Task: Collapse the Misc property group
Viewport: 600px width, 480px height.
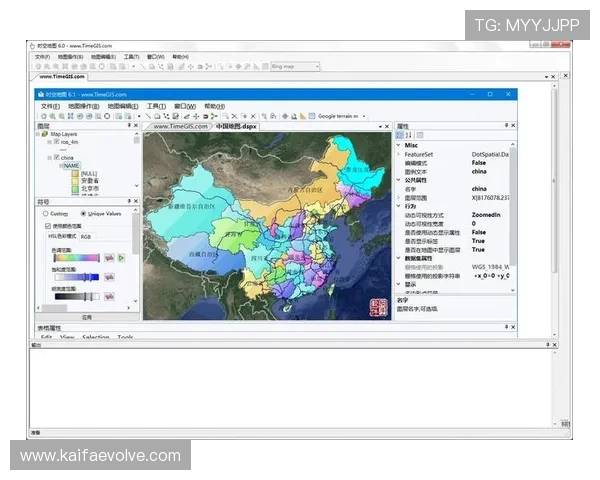Action: tap(398, 145)
